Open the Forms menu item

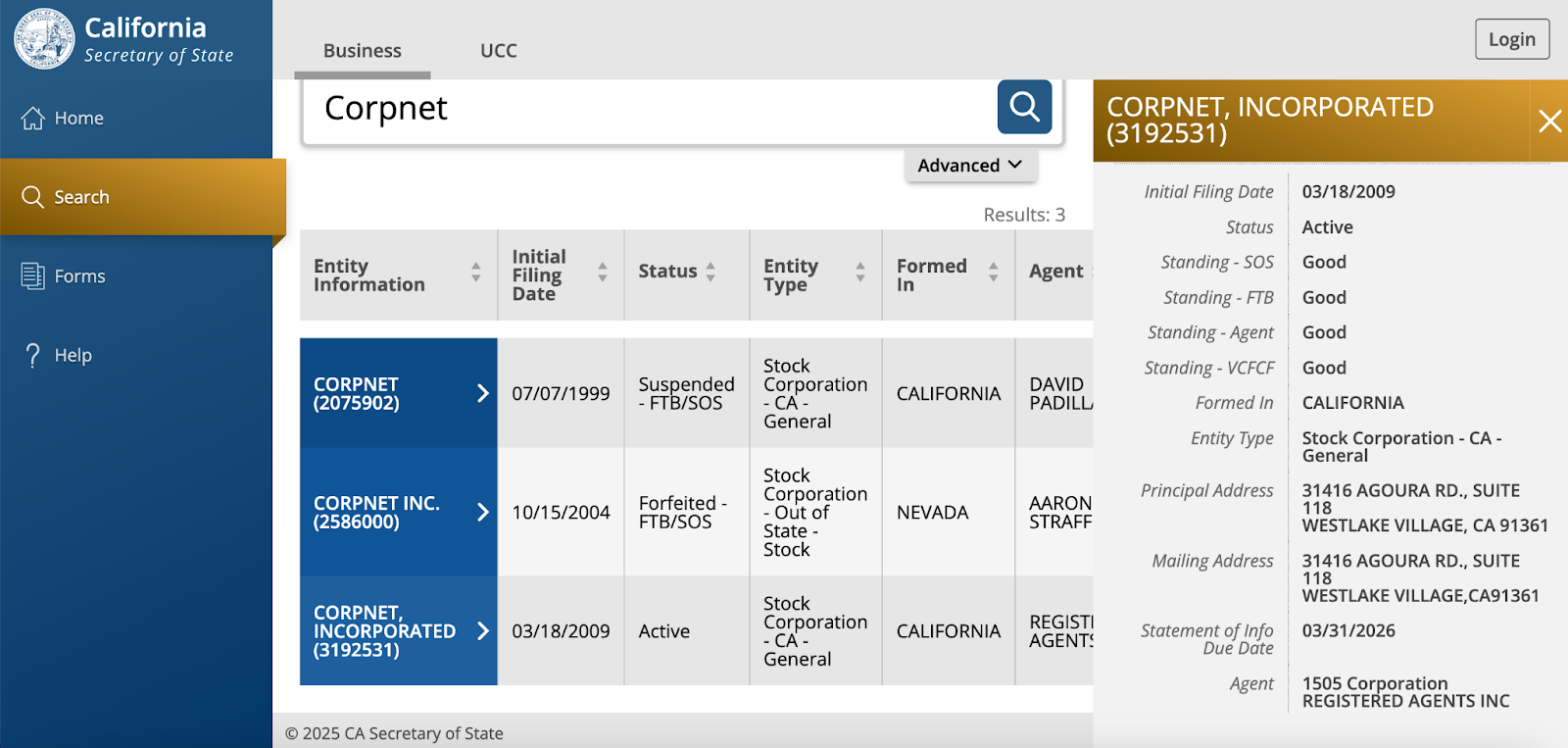(136, 276)
